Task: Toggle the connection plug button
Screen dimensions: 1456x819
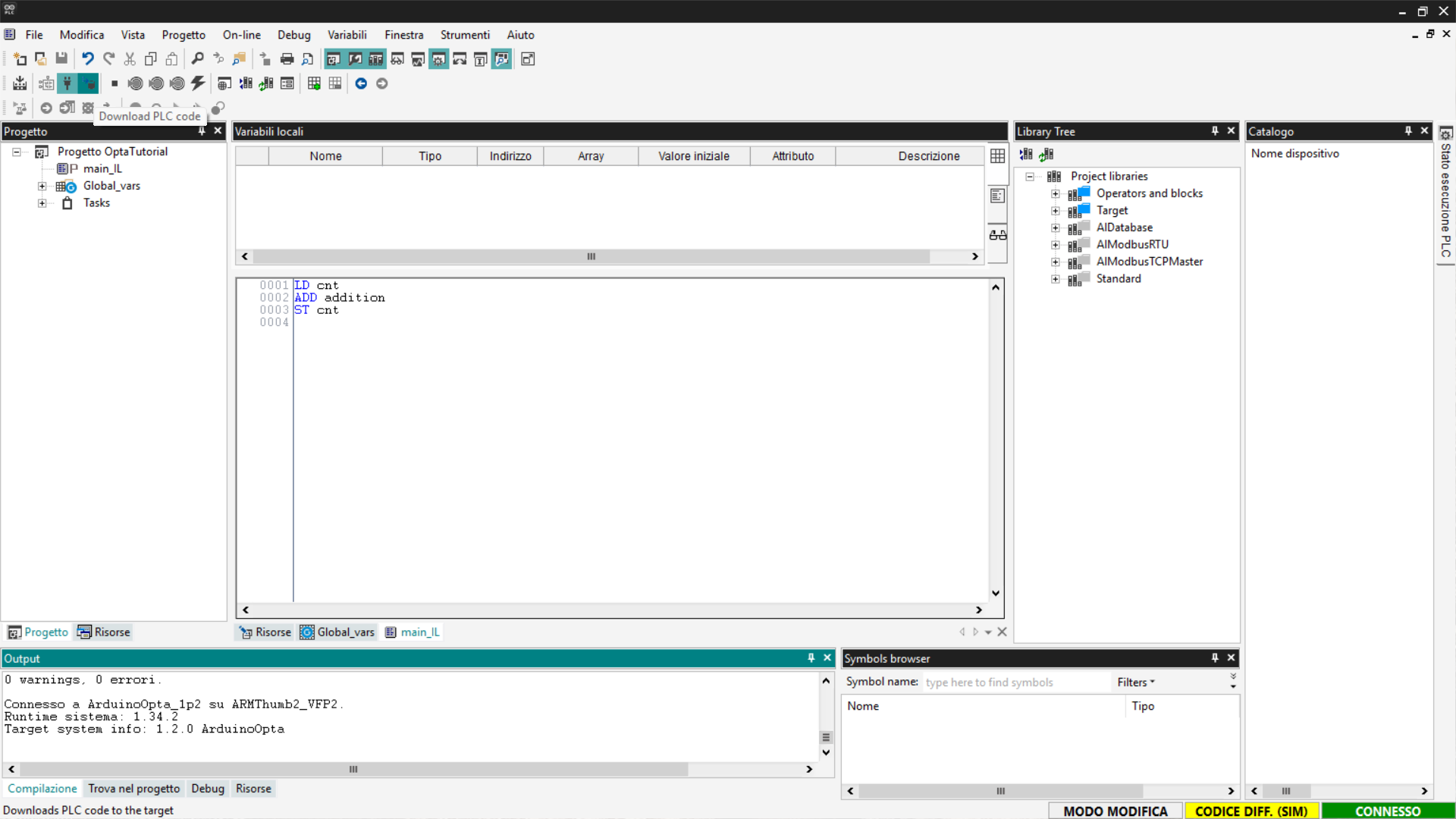Action: [x=67, y=83]
